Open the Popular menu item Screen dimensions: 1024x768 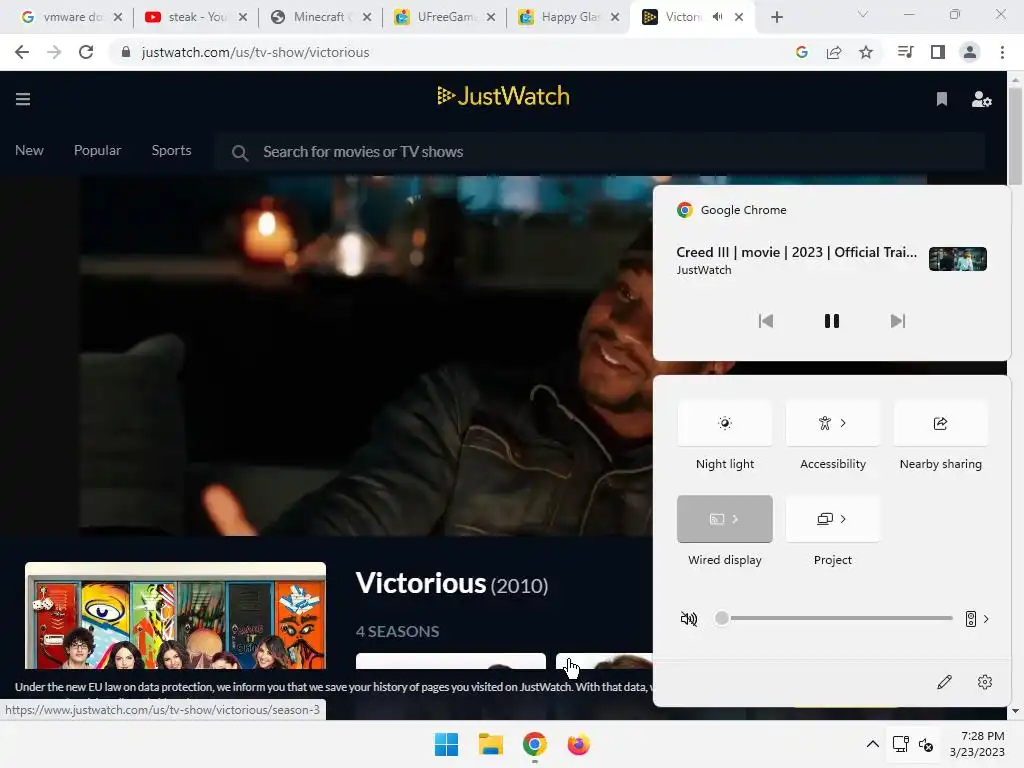pos(97,150)
